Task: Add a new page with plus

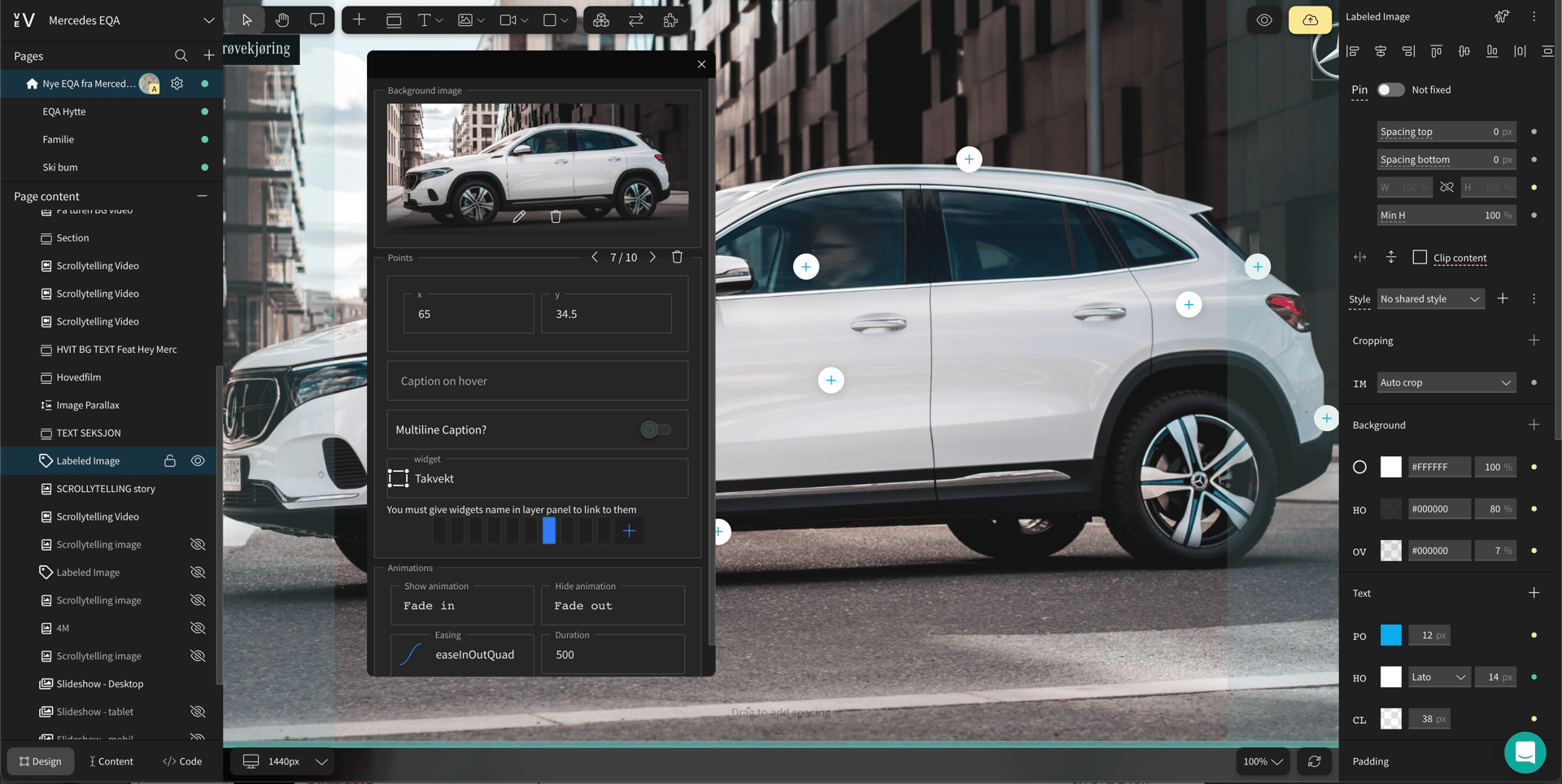Action: point(209,55)
